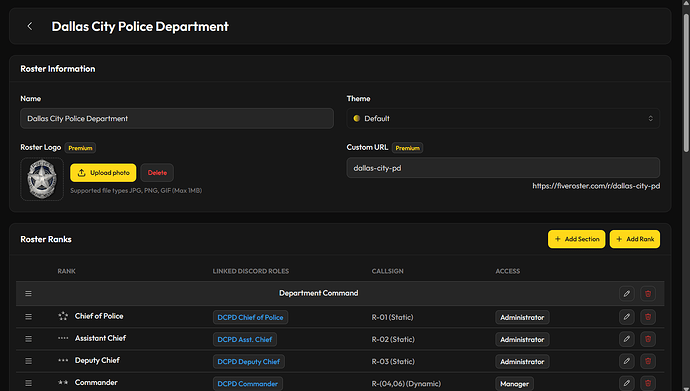Image resolution: width=690 pixels, height=391 pixels.
Task: Edit the Deputy Chief rank
Action: tap(627, 361)
